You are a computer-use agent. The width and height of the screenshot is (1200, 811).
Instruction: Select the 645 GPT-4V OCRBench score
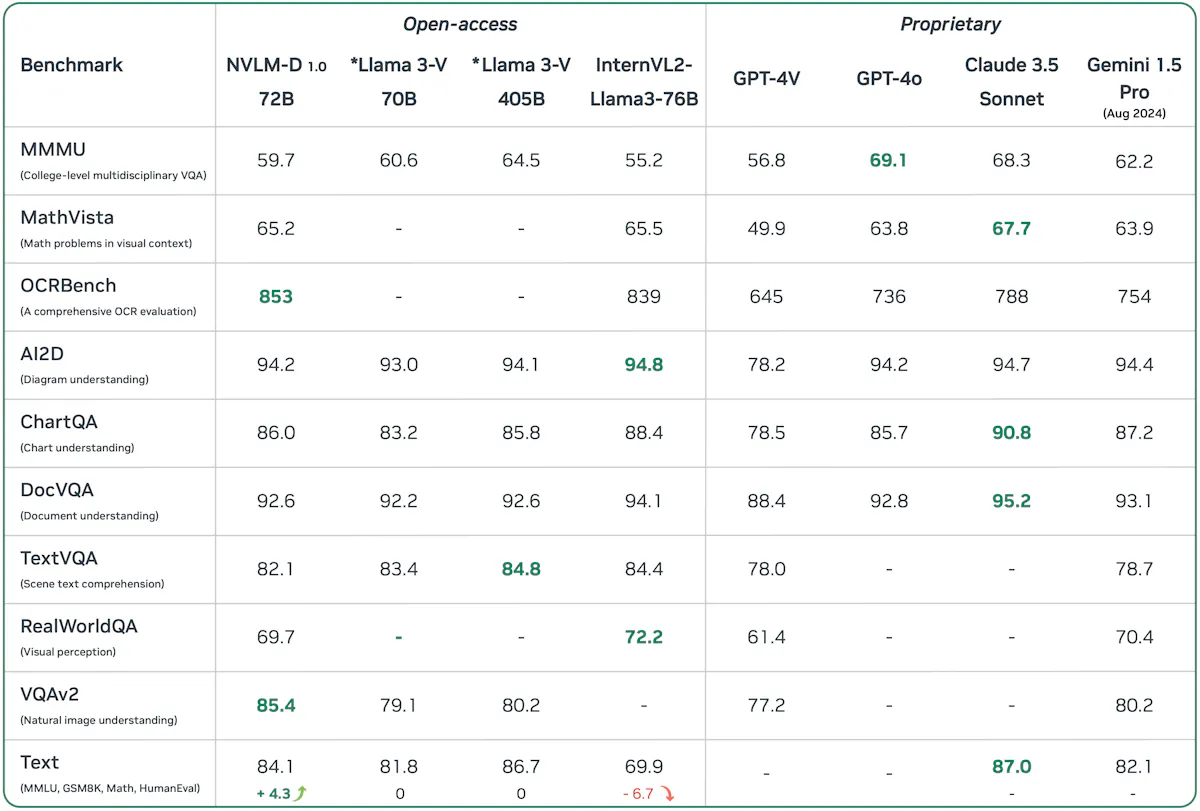766,296
